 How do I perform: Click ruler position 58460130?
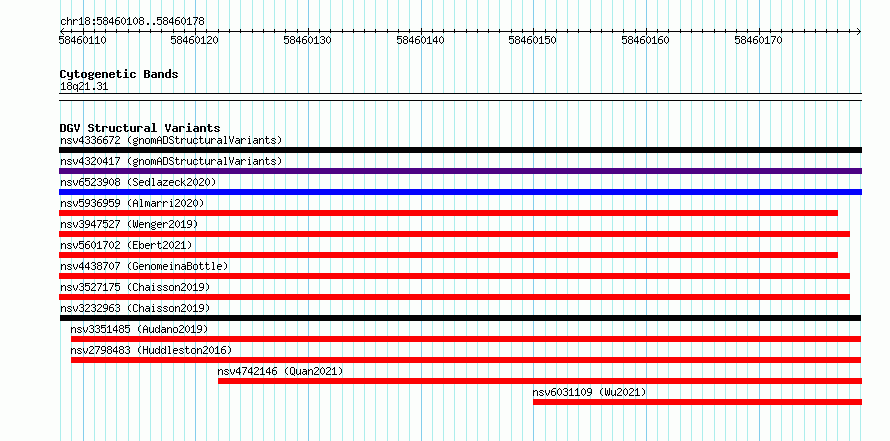coord(307,40)
